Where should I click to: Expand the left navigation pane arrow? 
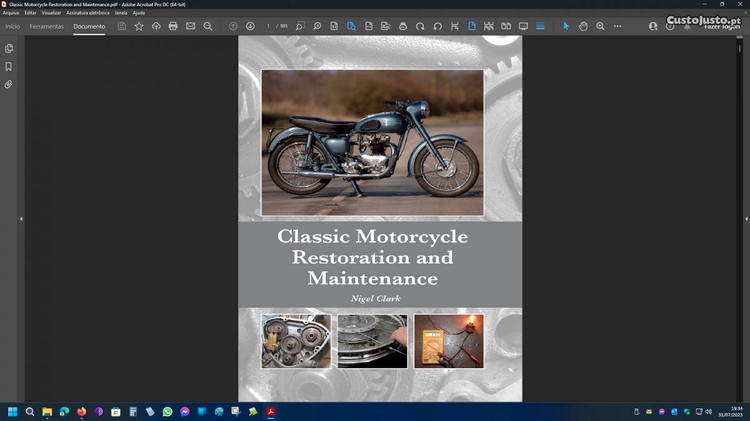(x=21, y=218)
